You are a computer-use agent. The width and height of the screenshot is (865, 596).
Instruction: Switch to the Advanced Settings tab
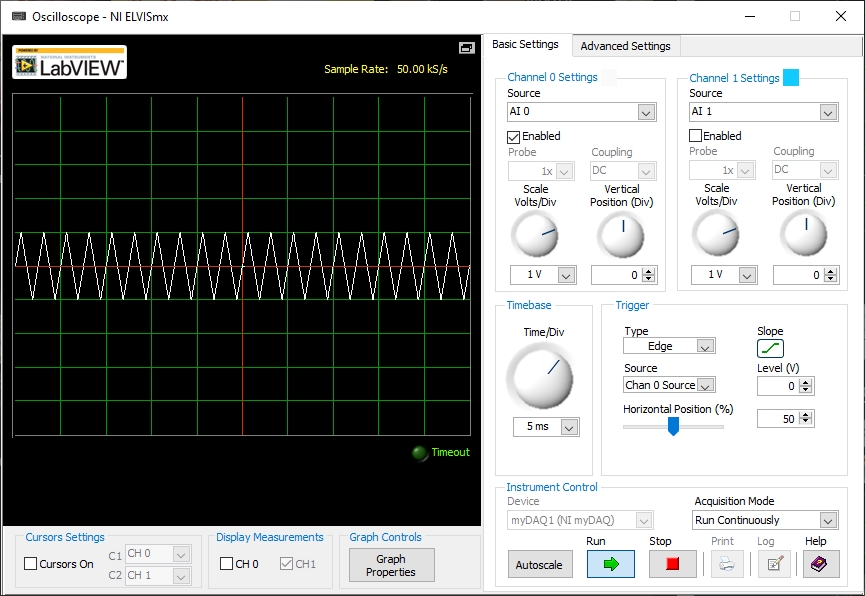[626, 46]
